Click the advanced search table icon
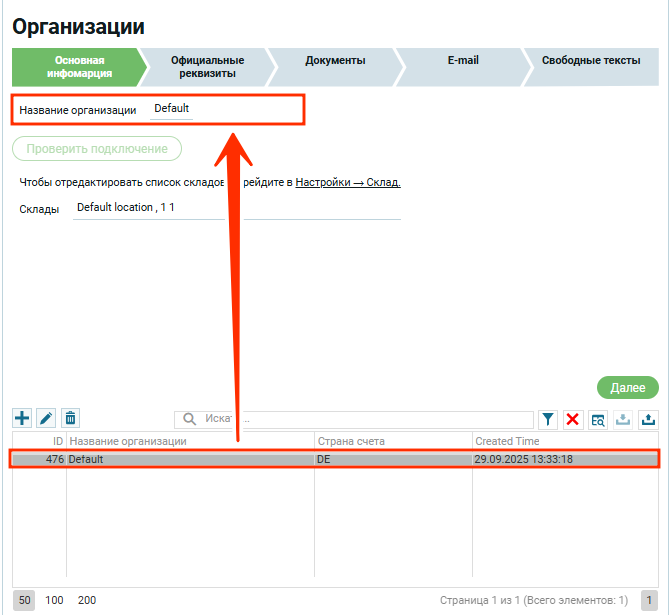 (x=598, y=420)
